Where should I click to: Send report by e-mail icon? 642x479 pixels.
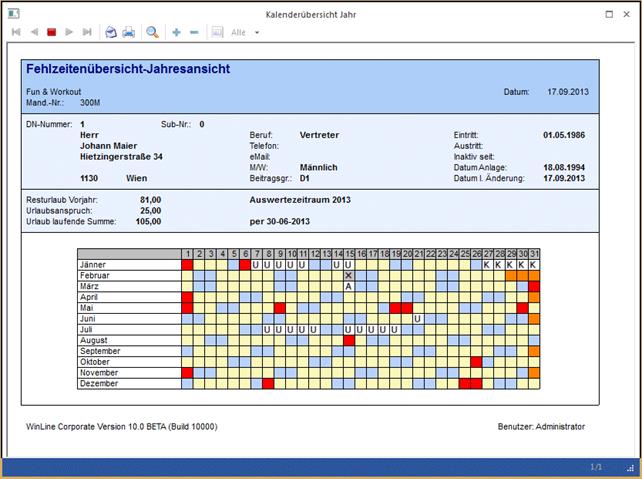tap(111, 32)
